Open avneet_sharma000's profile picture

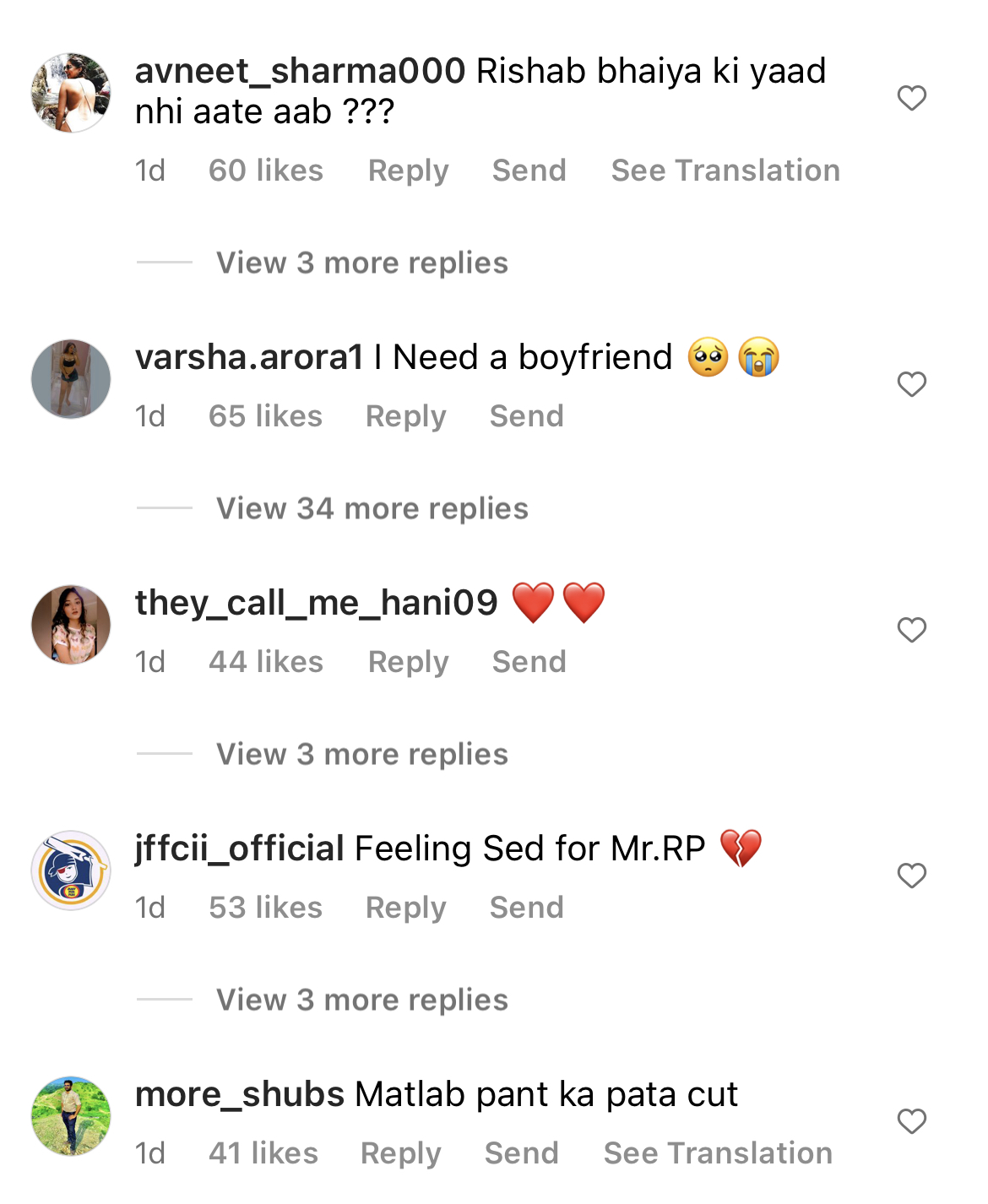click(71, 93)
